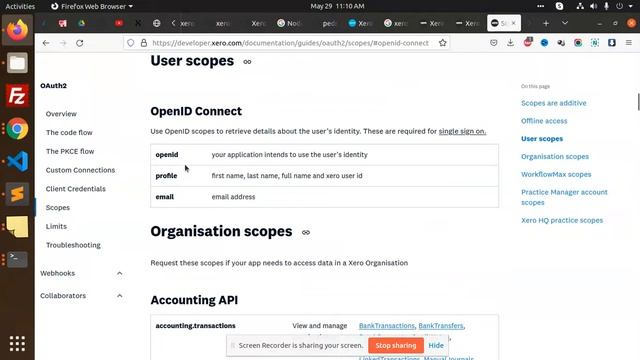
Task: Jump to User scopes in page index
Action: click(x=542, y=139)
